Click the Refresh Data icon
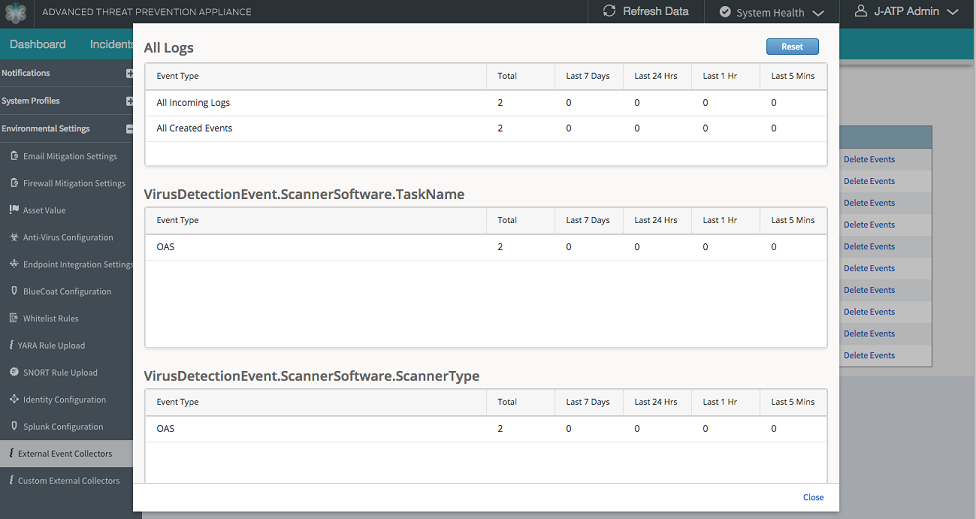This screenshot has width=976, height=519. [610, 12]
